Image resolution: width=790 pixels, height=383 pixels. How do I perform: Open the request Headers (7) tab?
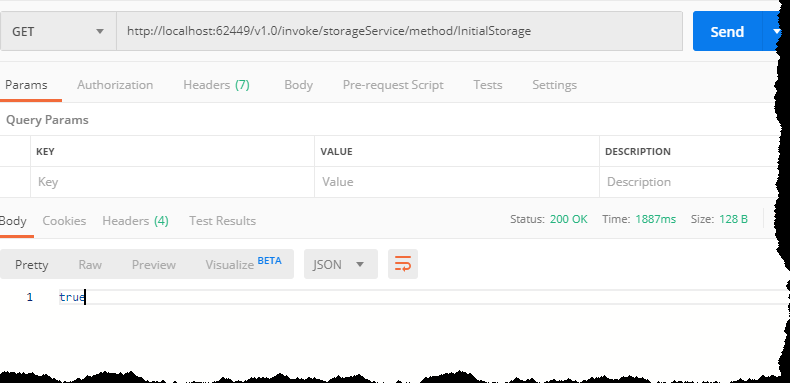click(216, 85)
